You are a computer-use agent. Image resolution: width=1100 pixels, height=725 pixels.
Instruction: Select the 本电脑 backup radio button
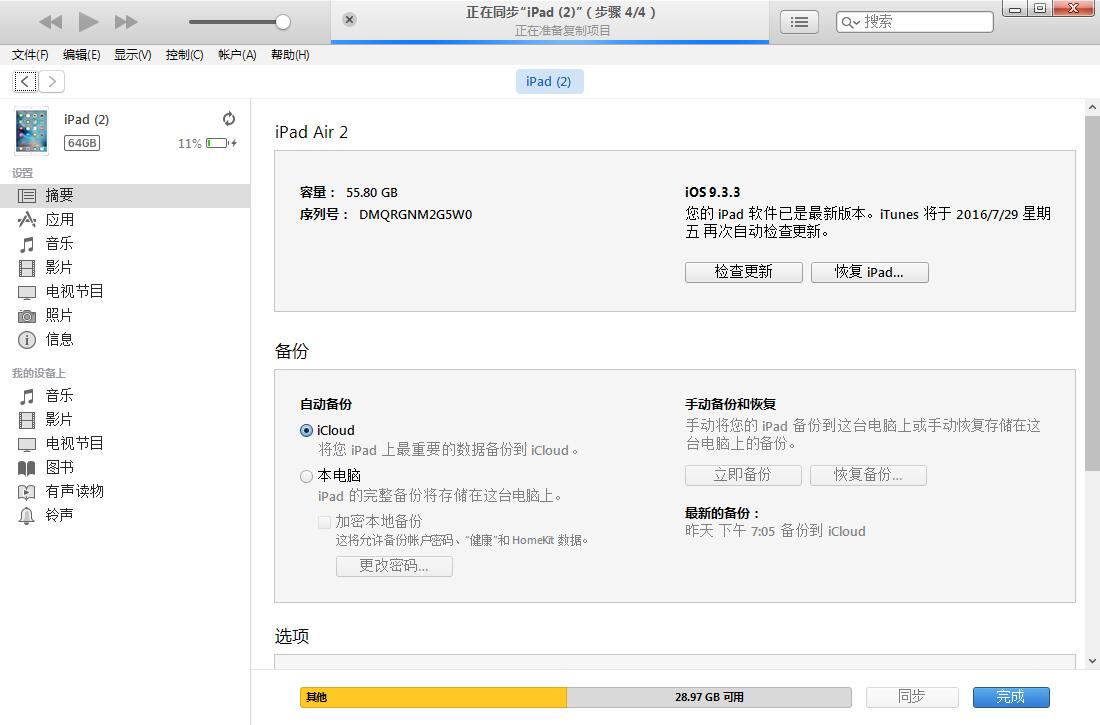click(307, 477)
